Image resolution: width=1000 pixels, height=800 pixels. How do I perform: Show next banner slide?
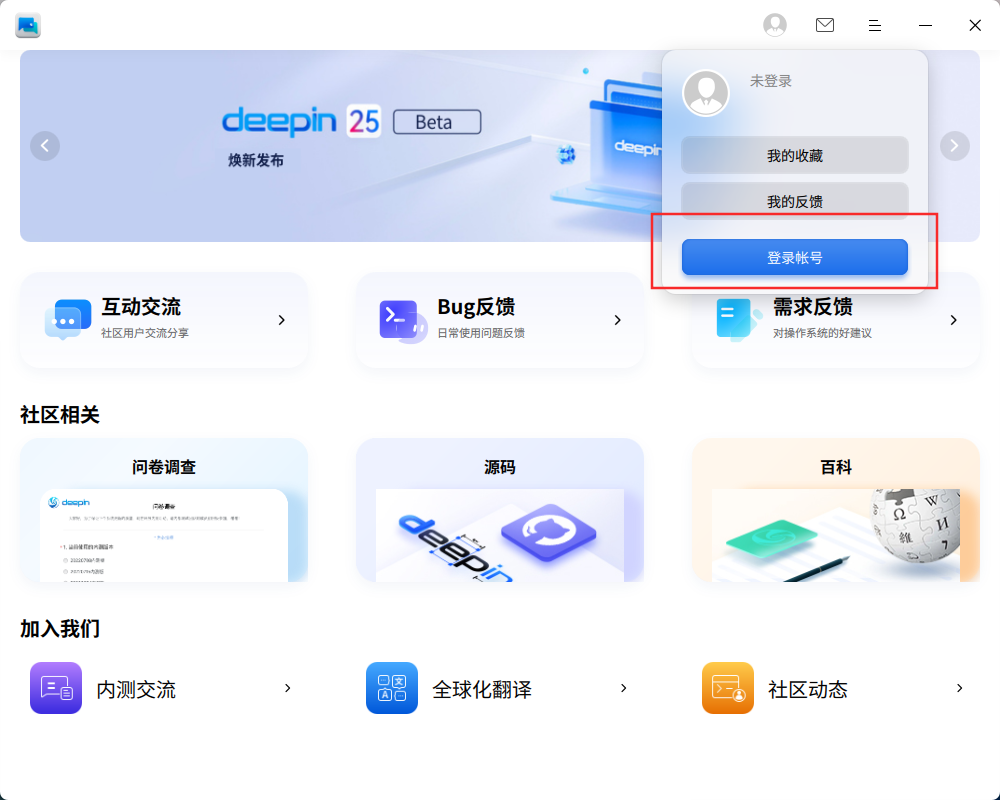955,146
